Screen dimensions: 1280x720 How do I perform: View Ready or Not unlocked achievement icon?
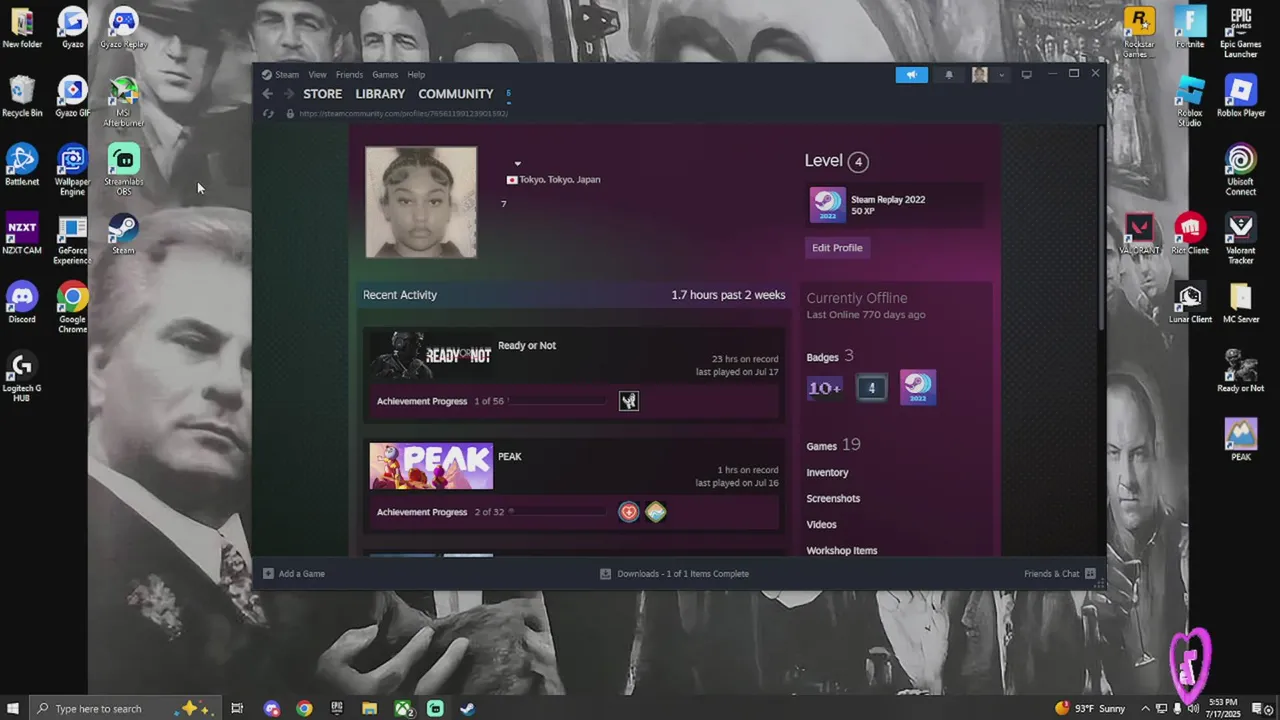tap(629, 401)
